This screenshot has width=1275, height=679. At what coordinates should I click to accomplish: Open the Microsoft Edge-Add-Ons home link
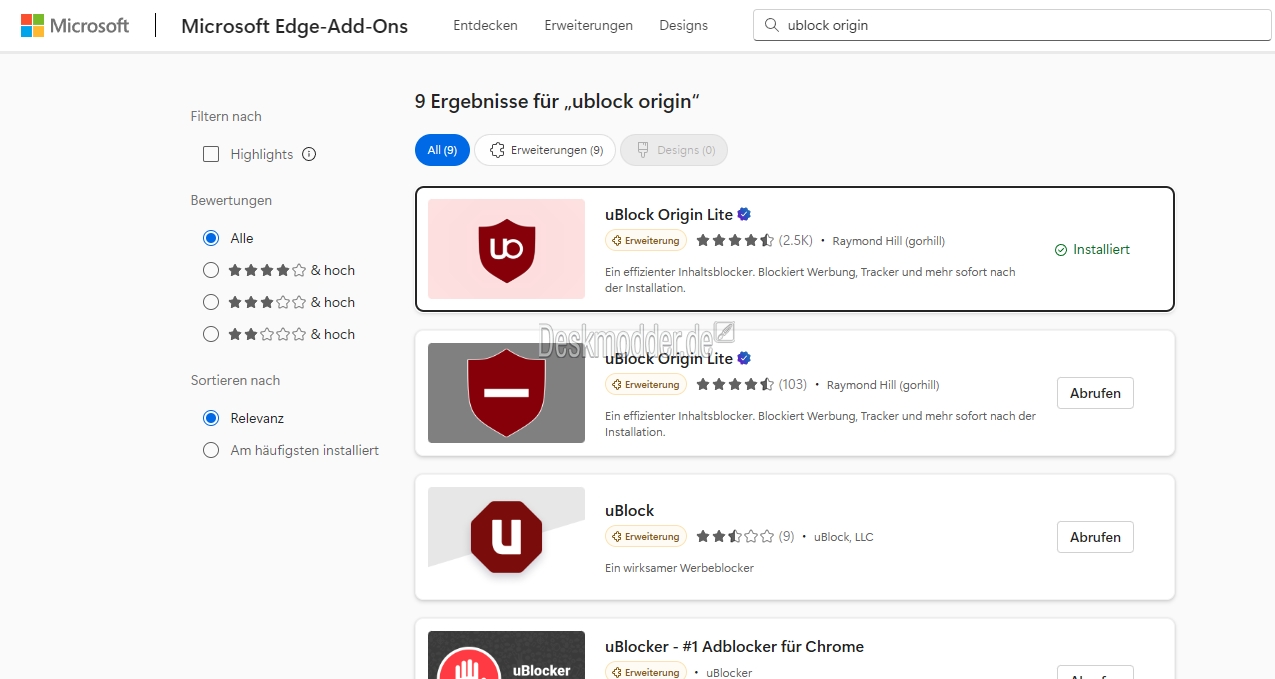(294, 26)
